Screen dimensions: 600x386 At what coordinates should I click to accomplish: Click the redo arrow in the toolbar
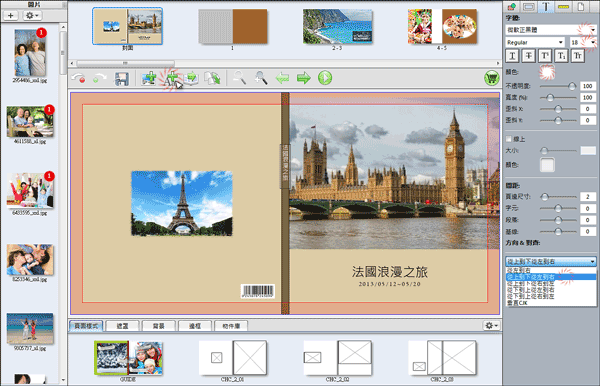[x=99, y=78]
